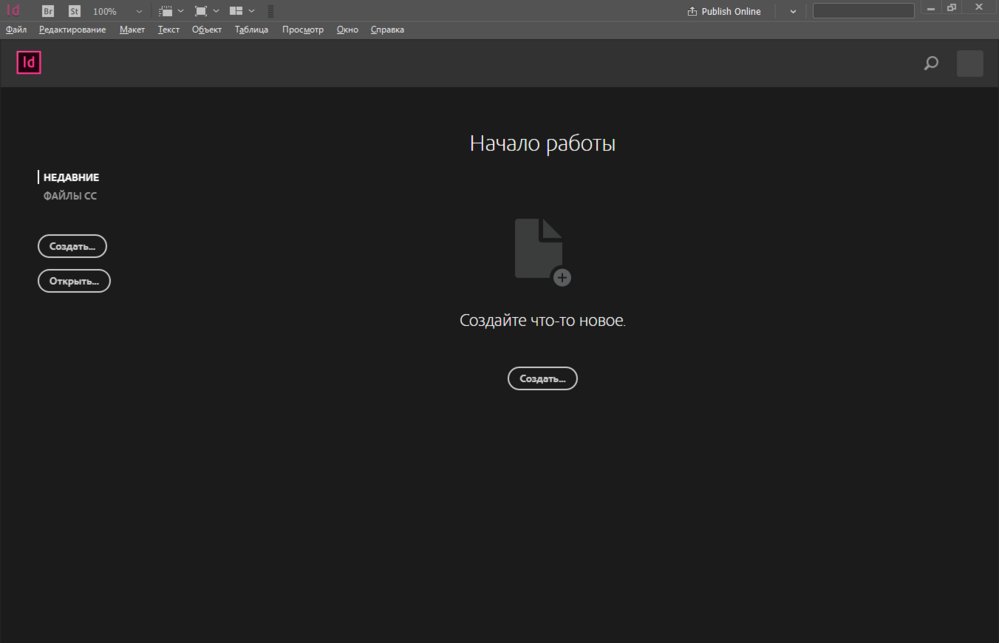Expand the workspace switcher chevron
Viewport: 999px width, 643px height.
(x=793, y=12)
